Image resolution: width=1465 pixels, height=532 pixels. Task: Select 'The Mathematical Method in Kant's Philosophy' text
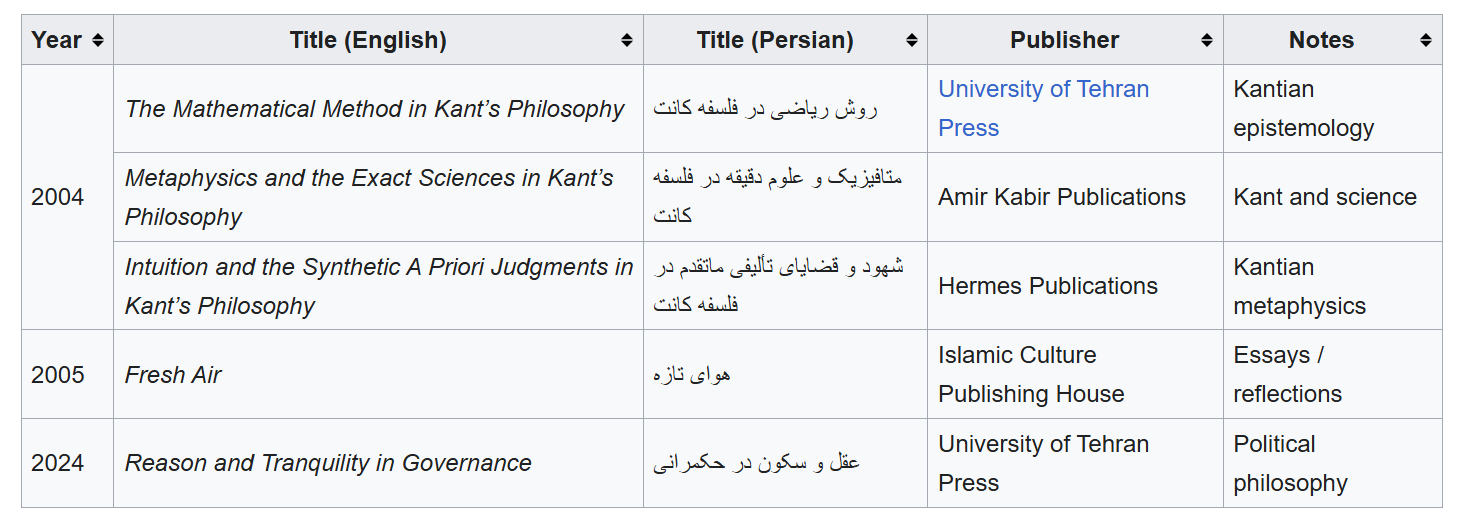[375, 109]
